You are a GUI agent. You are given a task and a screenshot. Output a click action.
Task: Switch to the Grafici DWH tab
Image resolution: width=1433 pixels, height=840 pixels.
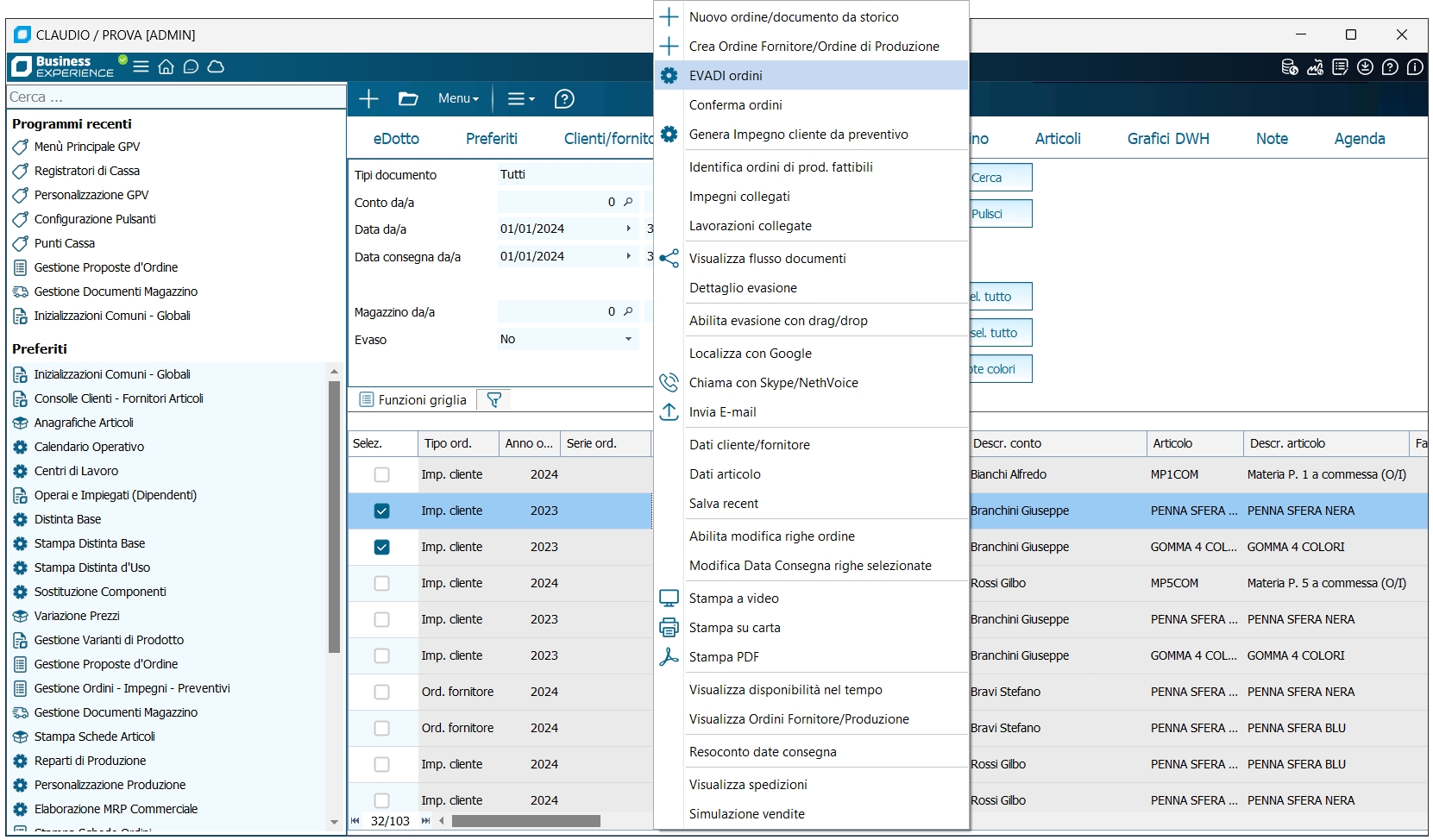tap(1168, 139)
